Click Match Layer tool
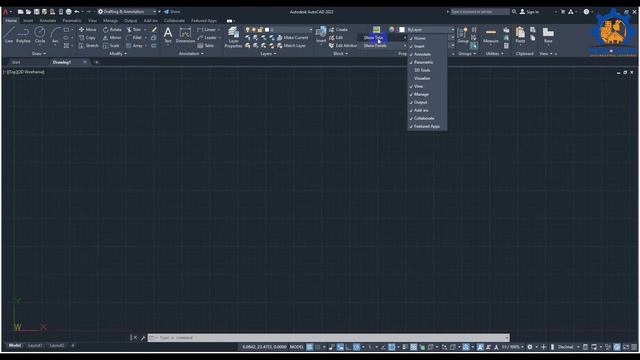Screen dimensions: 640x360 tap(291, 46)
